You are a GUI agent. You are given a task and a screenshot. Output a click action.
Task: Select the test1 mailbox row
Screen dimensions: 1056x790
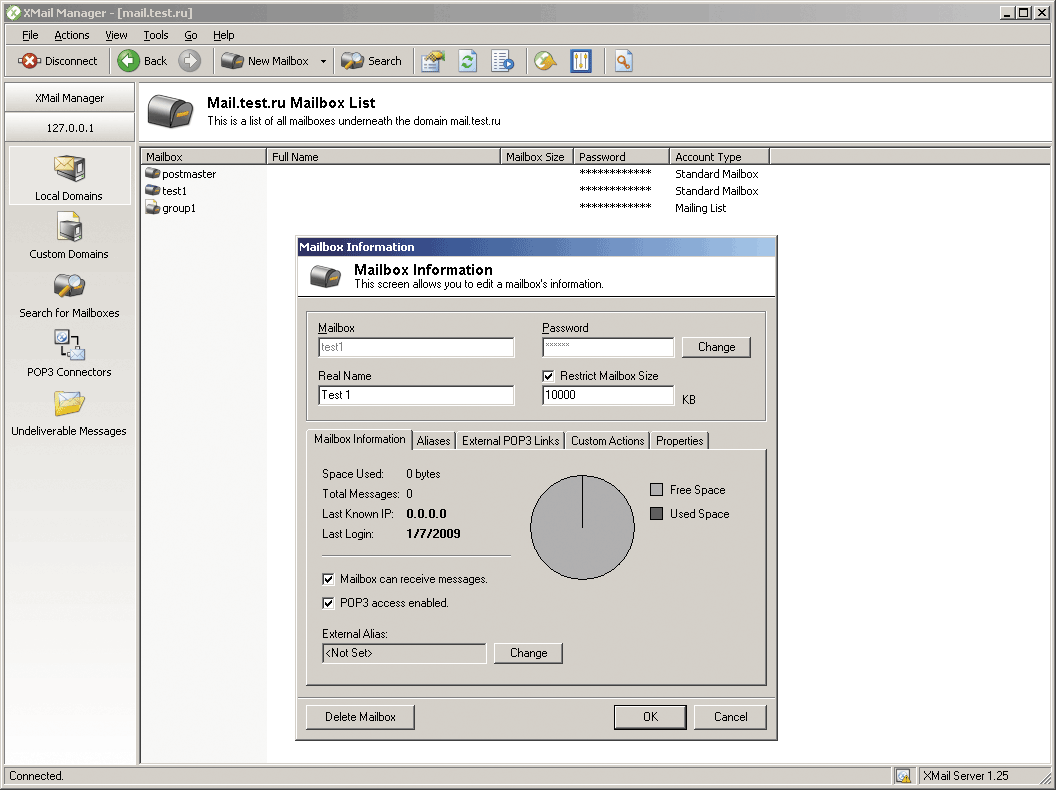[x=451, y=191]
